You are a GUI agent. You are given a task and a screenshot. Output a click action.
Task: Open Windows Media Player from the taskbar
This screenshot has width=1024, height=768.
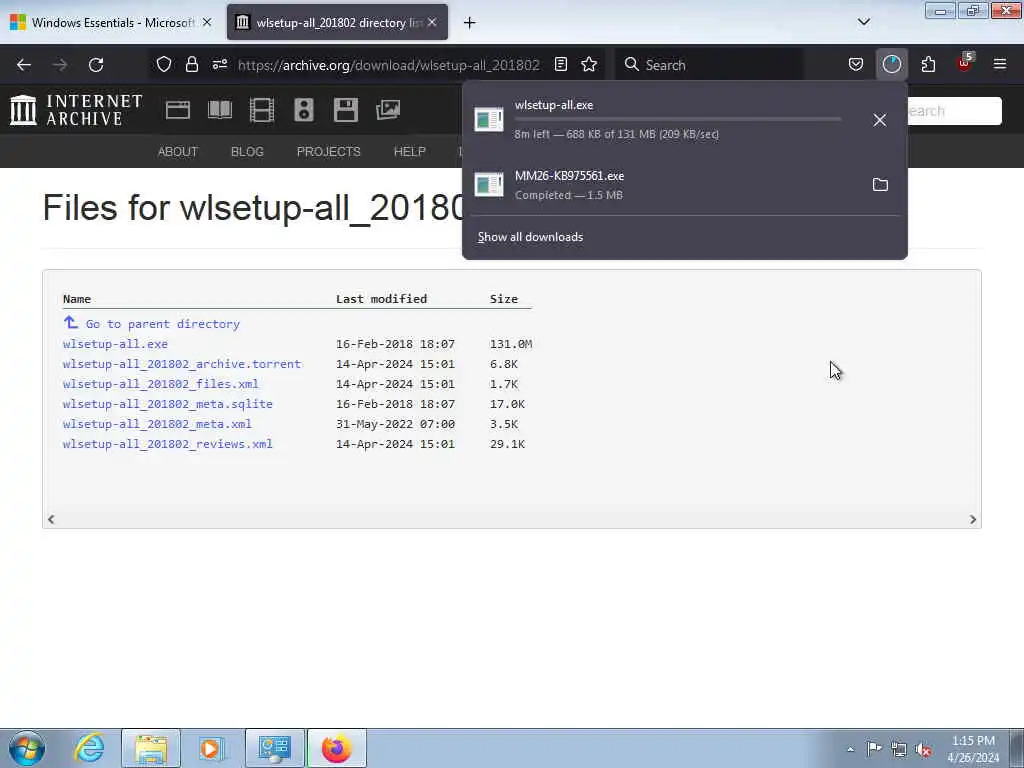(x=211, y=748)
